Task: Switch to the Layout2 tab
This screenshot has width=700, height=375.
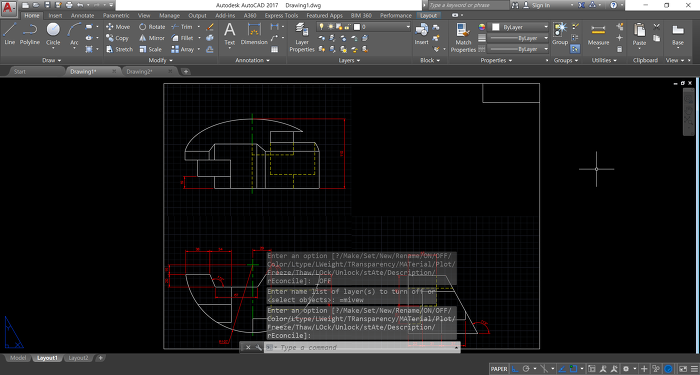Action: (79, 358)
